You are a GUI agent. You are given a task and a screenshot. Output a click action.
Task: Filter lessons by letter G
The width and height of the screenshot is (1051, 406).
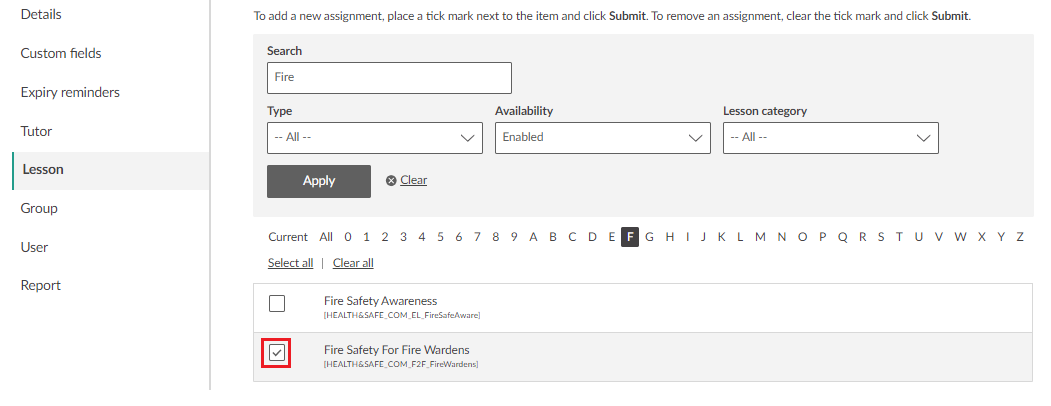click(650, 237)
